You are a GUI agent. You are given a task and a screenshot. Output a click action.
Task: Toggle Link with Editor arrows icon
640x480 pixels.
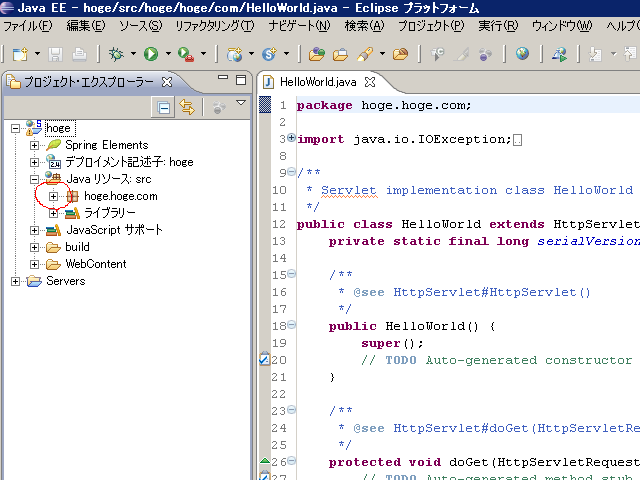pyautogui.click(x=187, y=106)
